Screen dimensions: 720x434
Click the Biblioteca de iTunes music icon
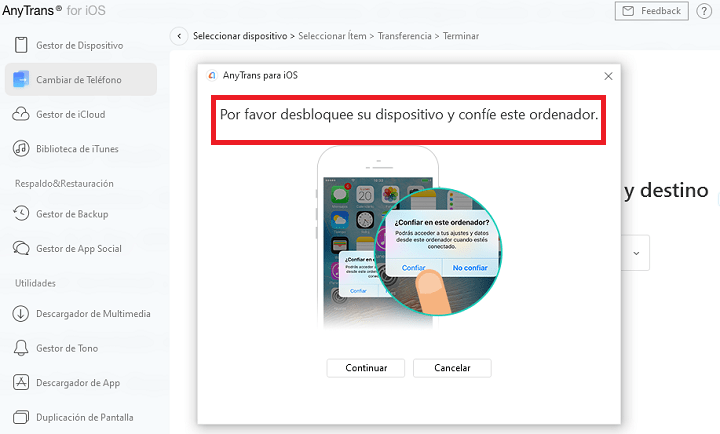[21, 148]
